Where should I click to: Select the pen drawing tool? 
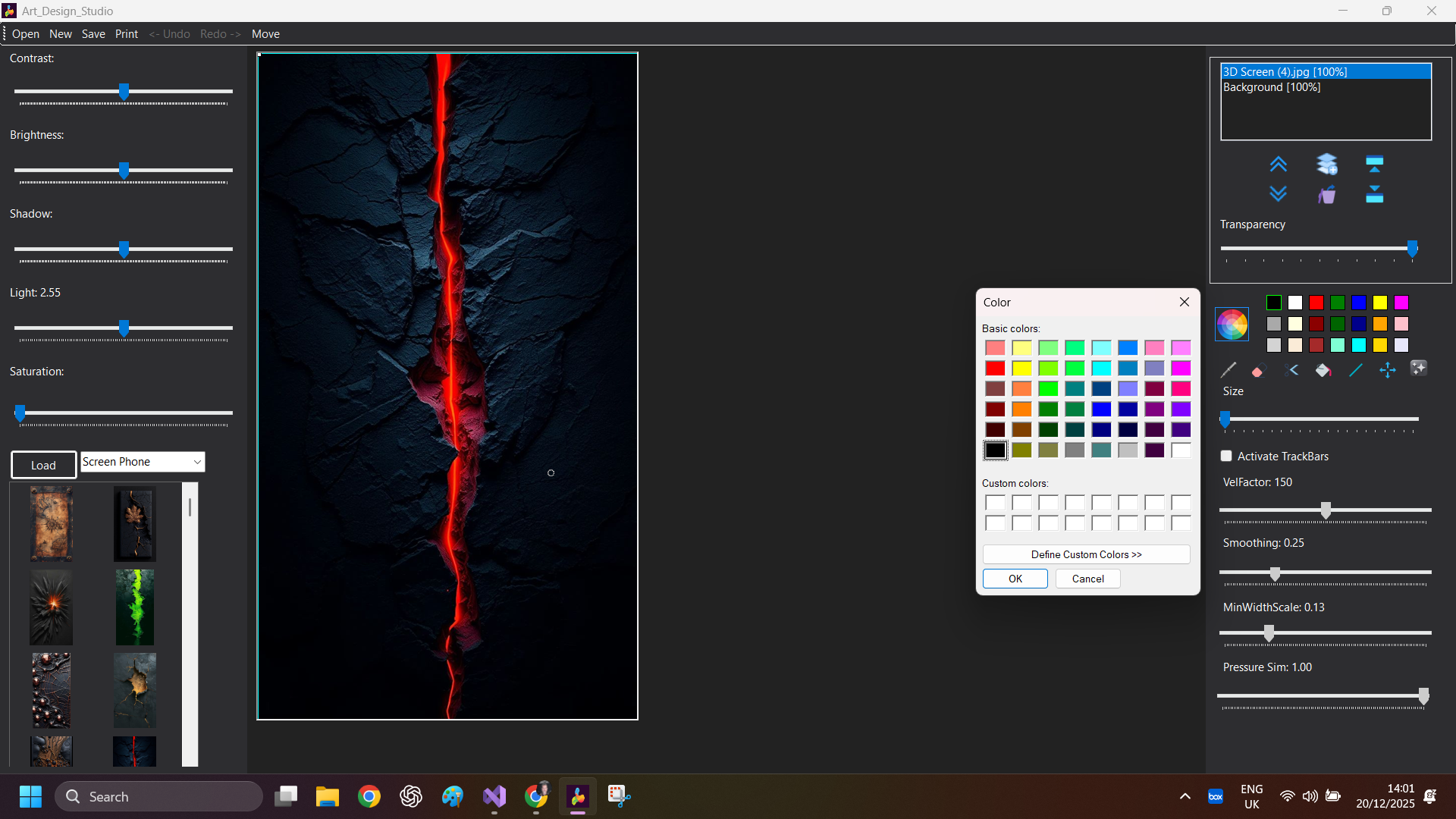click(x=1228, y=370)
